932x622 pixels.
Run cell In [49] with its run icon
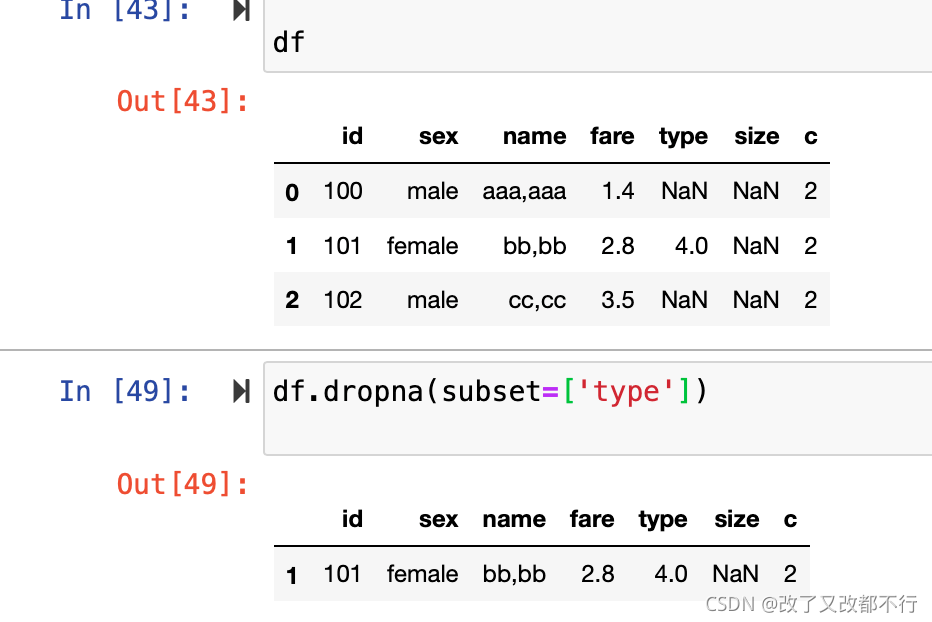pyautogui.click(x=241, y=391)
